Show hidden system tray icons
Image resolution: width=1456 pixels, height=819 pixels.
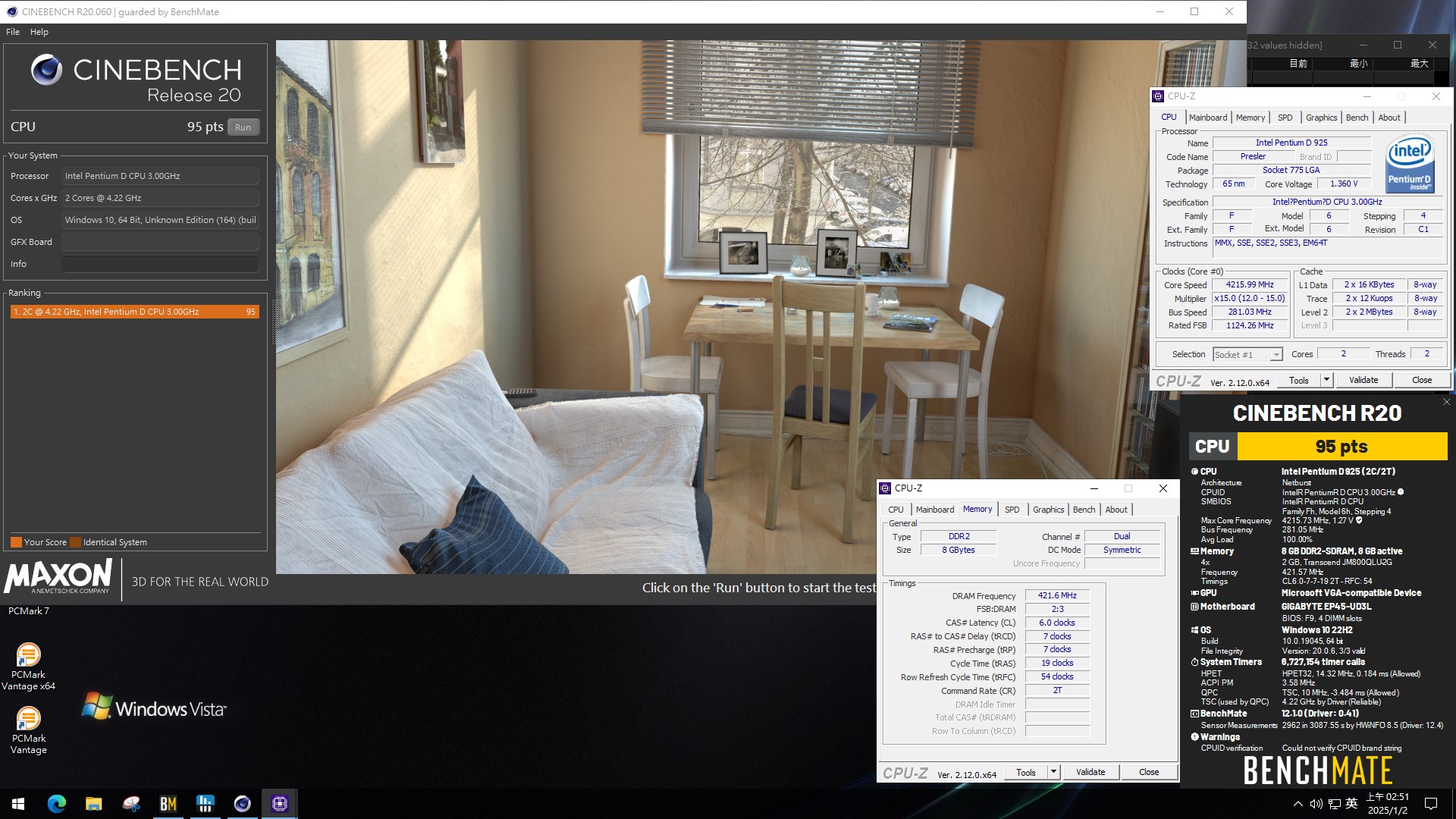click(1298, 804)
